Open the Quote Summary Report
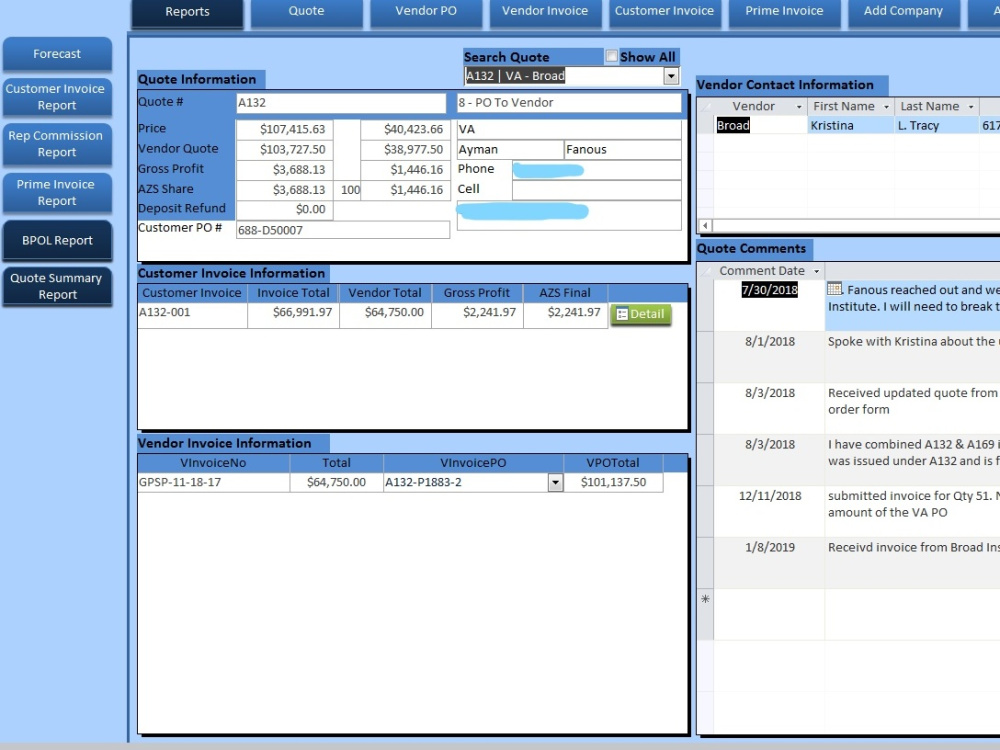This screenshot has width=1000, height=750. (57, 286)
